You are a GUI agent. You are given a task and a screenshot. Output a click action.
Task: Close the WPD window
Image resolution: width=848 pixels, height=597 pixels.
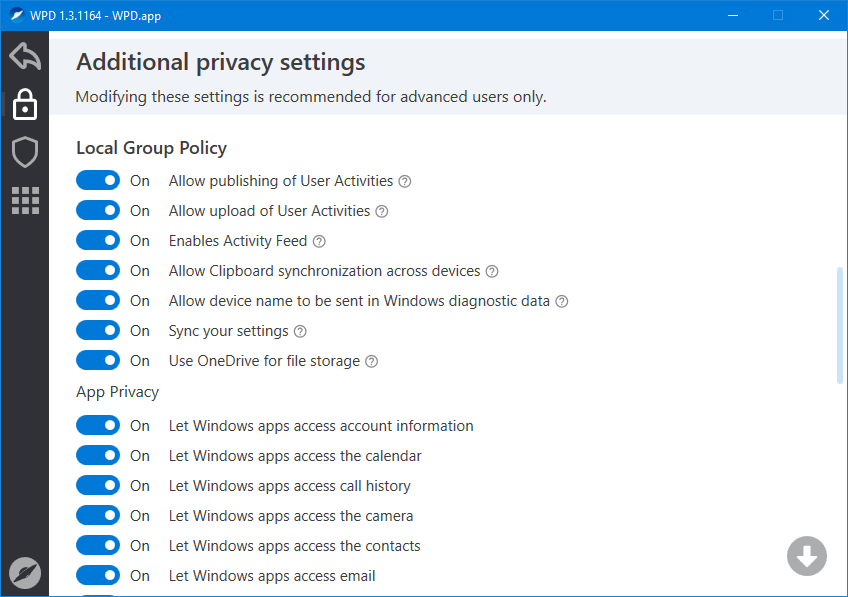824,15
